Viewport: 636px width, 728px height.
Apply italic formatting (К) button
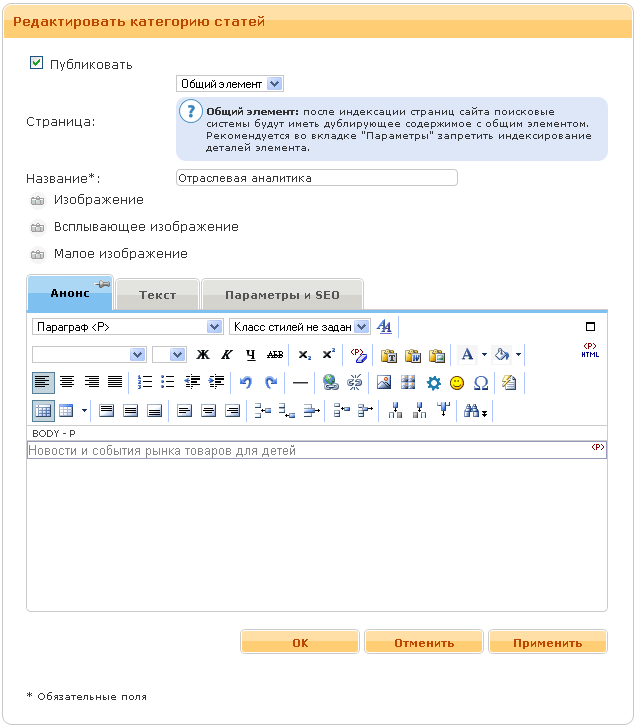(227, 355)
